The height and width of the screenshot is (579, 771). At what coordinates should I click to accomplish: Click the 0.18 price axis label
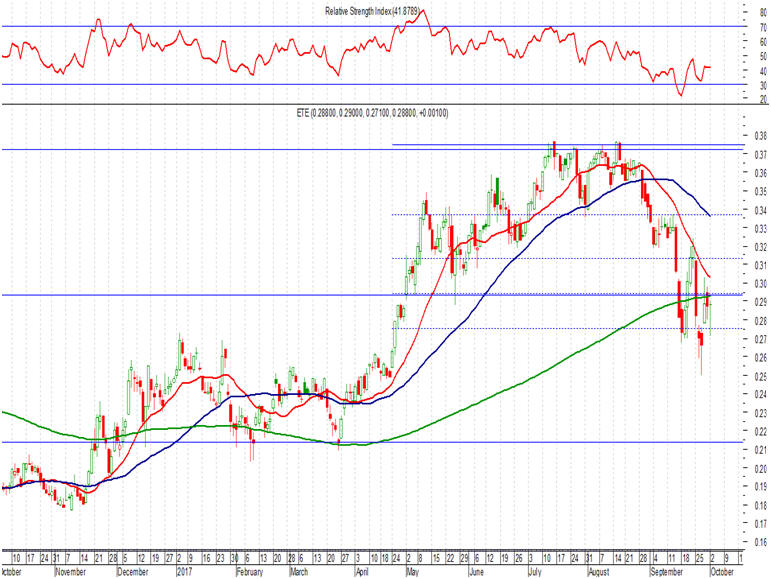(760, 506)
